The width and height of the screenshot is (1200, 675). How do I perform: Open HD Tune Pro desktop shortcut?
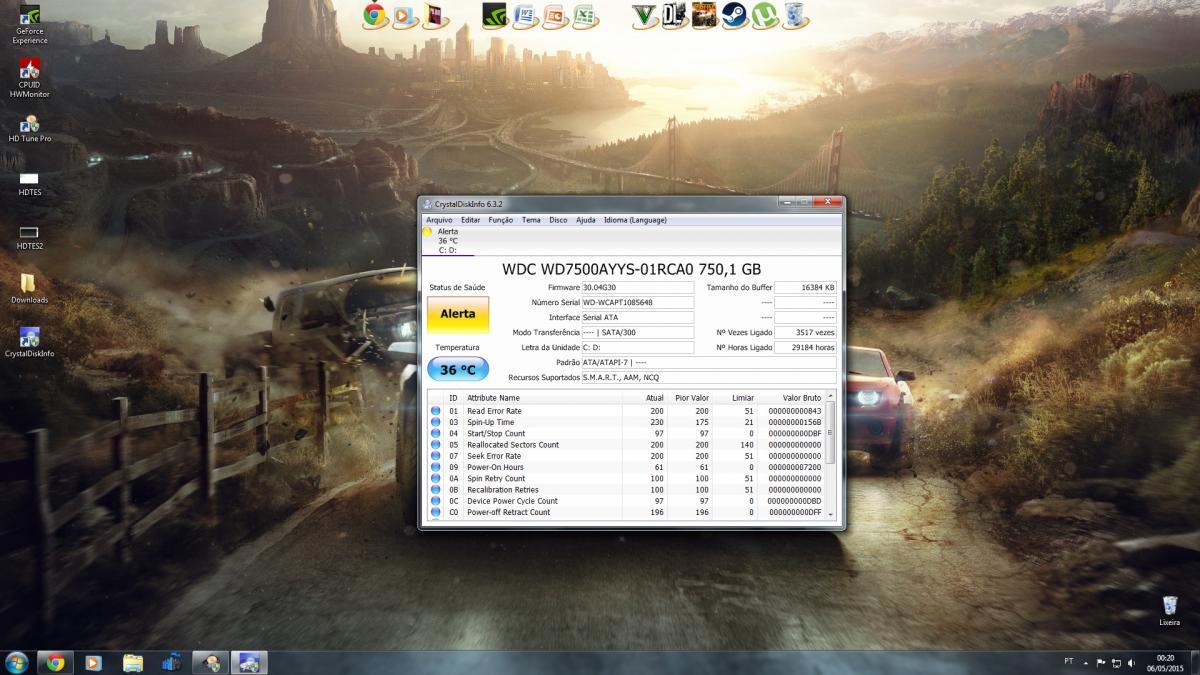30,129
